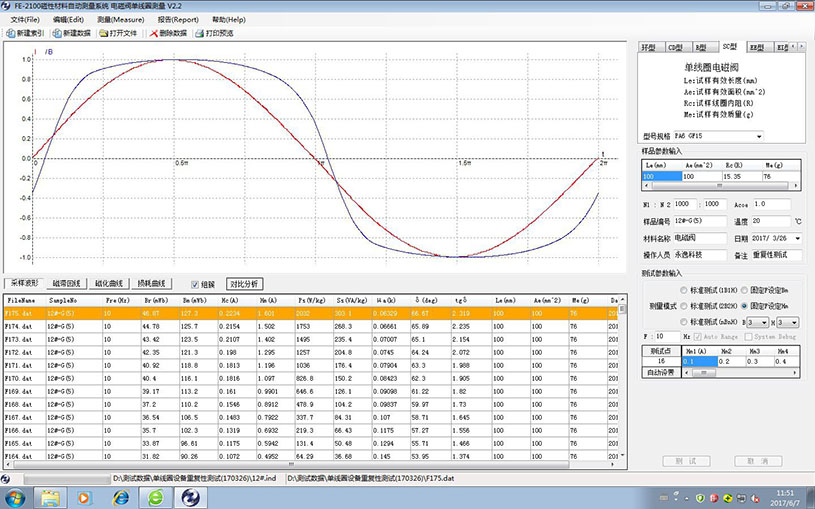The width and height of the screenshot is (815, 509).
Task: Open the 日期 date picker dropdown
Action: coord(797,238)
